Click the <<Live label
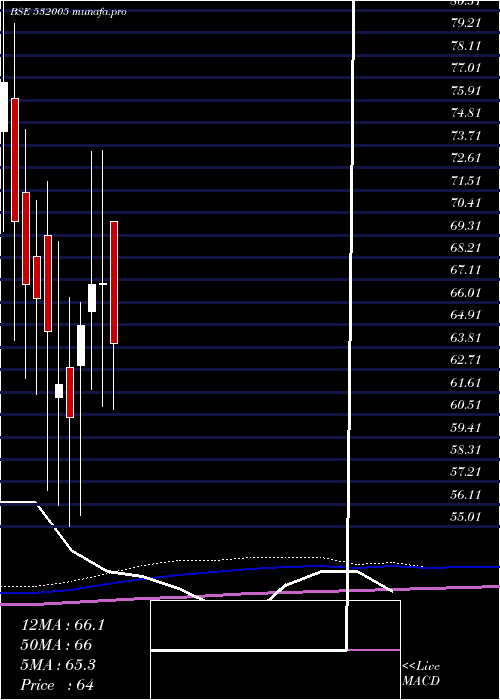This screenshot has width=500, height=700. [x=421, y=667]
